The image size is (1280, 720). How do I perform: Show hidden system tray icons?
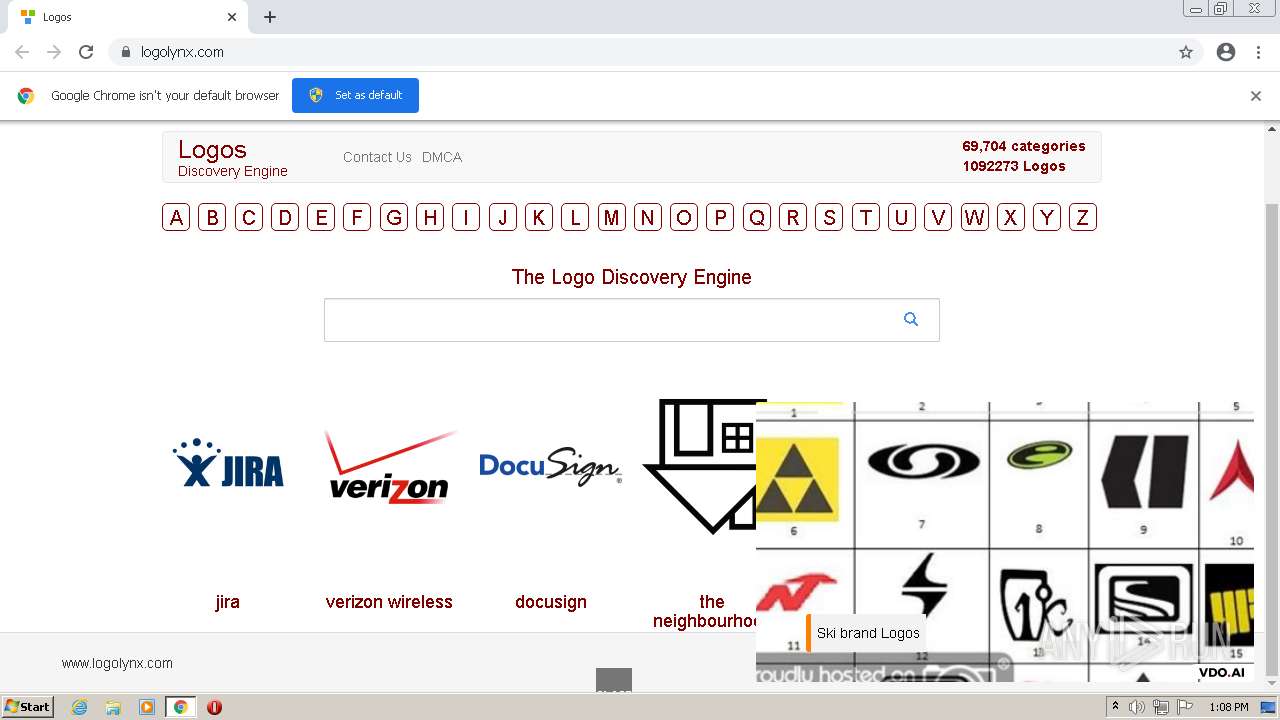coord(1115,707)
